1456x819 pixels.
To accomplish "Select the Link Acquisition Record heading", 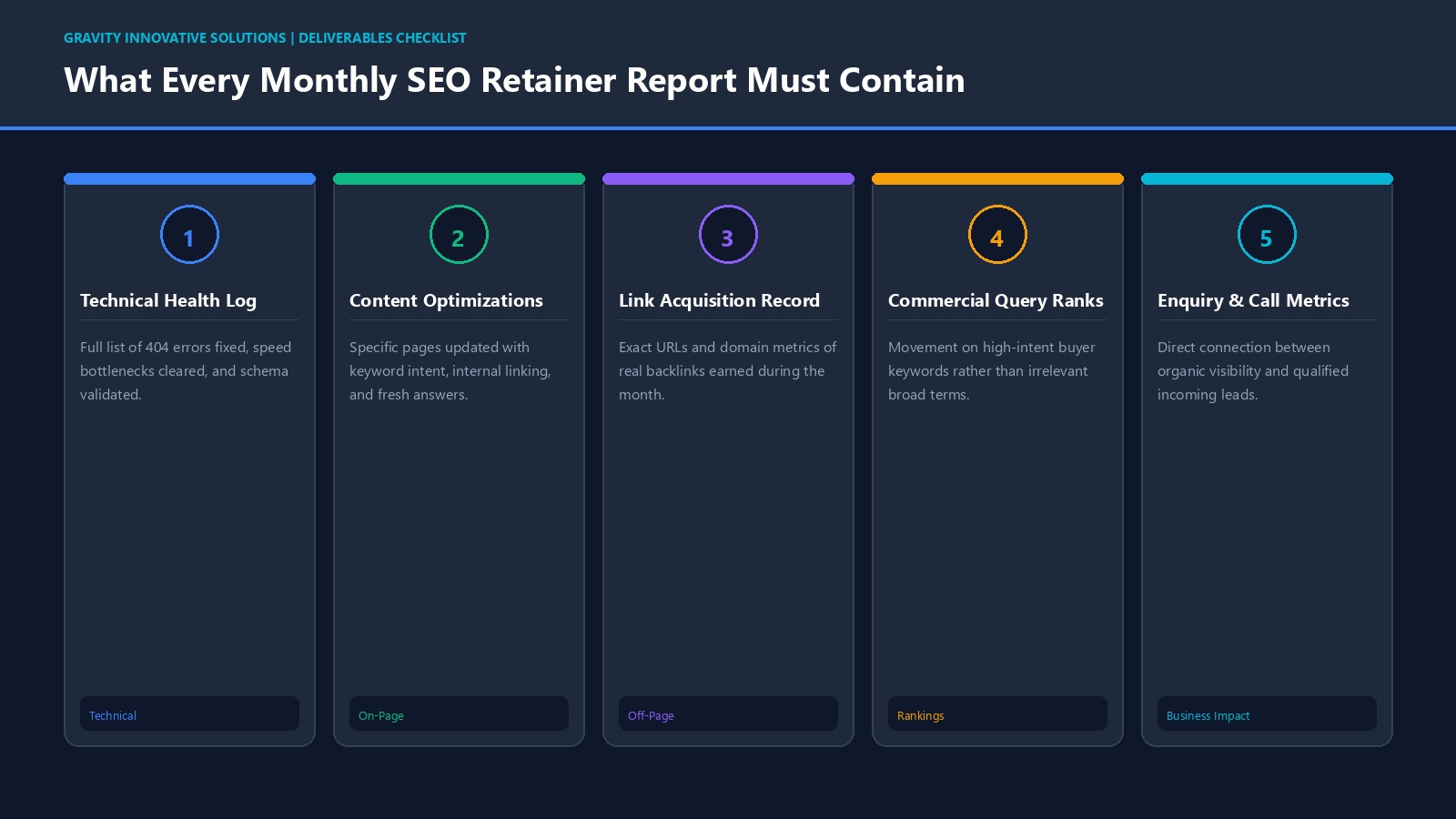I will coord(719,300).
